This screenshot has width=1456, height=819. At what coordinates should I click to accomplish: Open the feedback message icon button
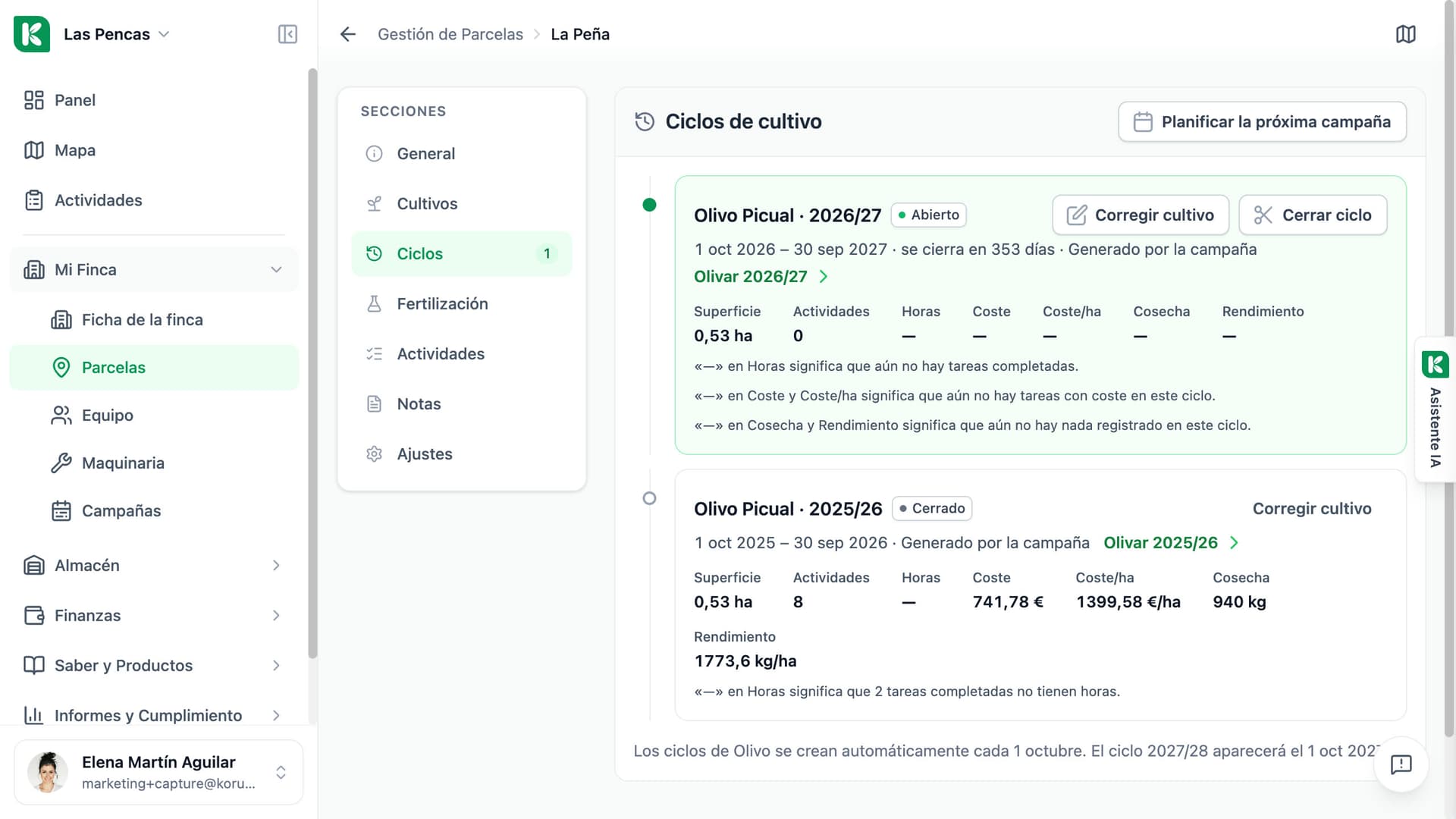tap(1401, 764)
